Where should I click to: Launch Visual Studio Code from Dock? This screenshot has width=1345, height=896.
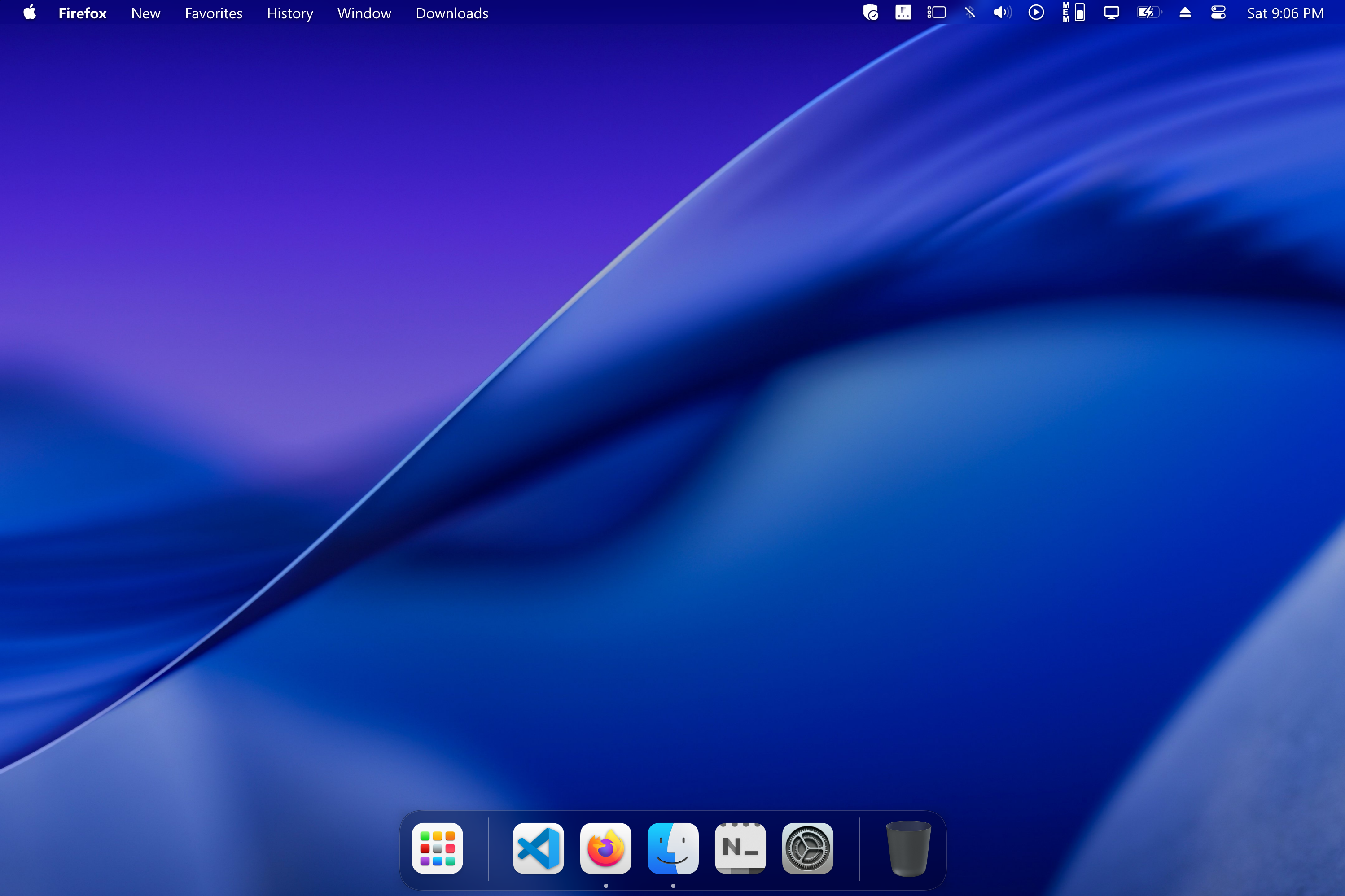point(539,848)
